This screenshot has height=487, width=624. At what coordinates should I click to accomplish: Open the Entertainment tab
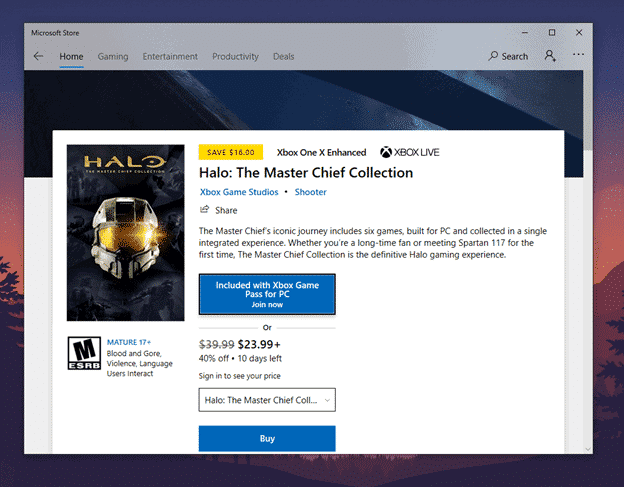pyautogui.click(x=170, y=56)
